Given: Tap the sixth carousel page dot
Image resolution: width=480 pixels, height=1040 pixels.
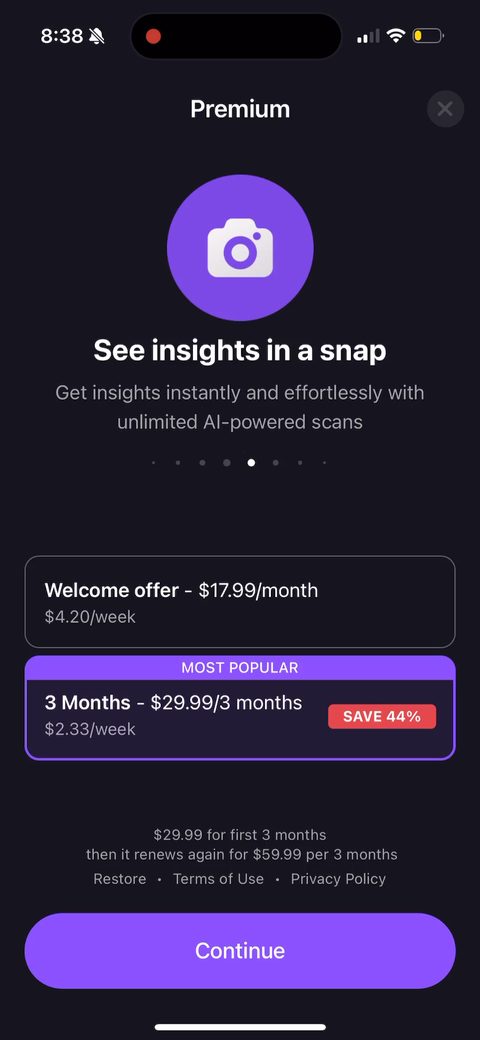Looking at the screenshot, I should click(x=276, y=463).
